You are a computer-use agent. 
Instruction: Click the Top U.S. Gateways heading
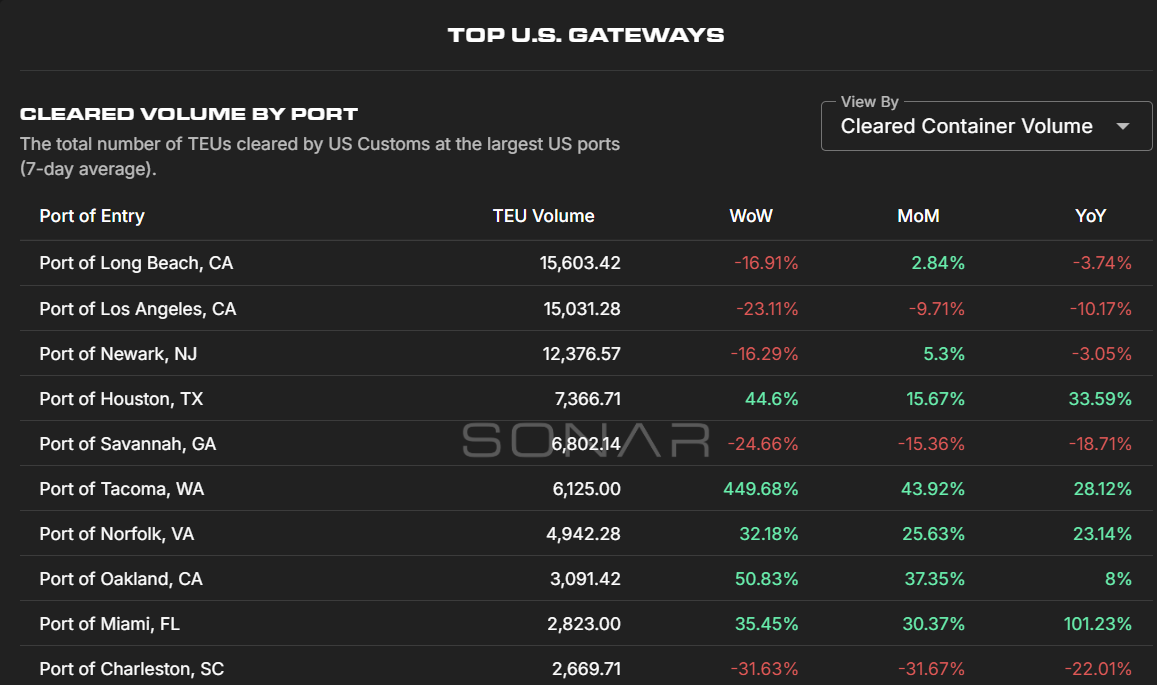tap(586, 35)
